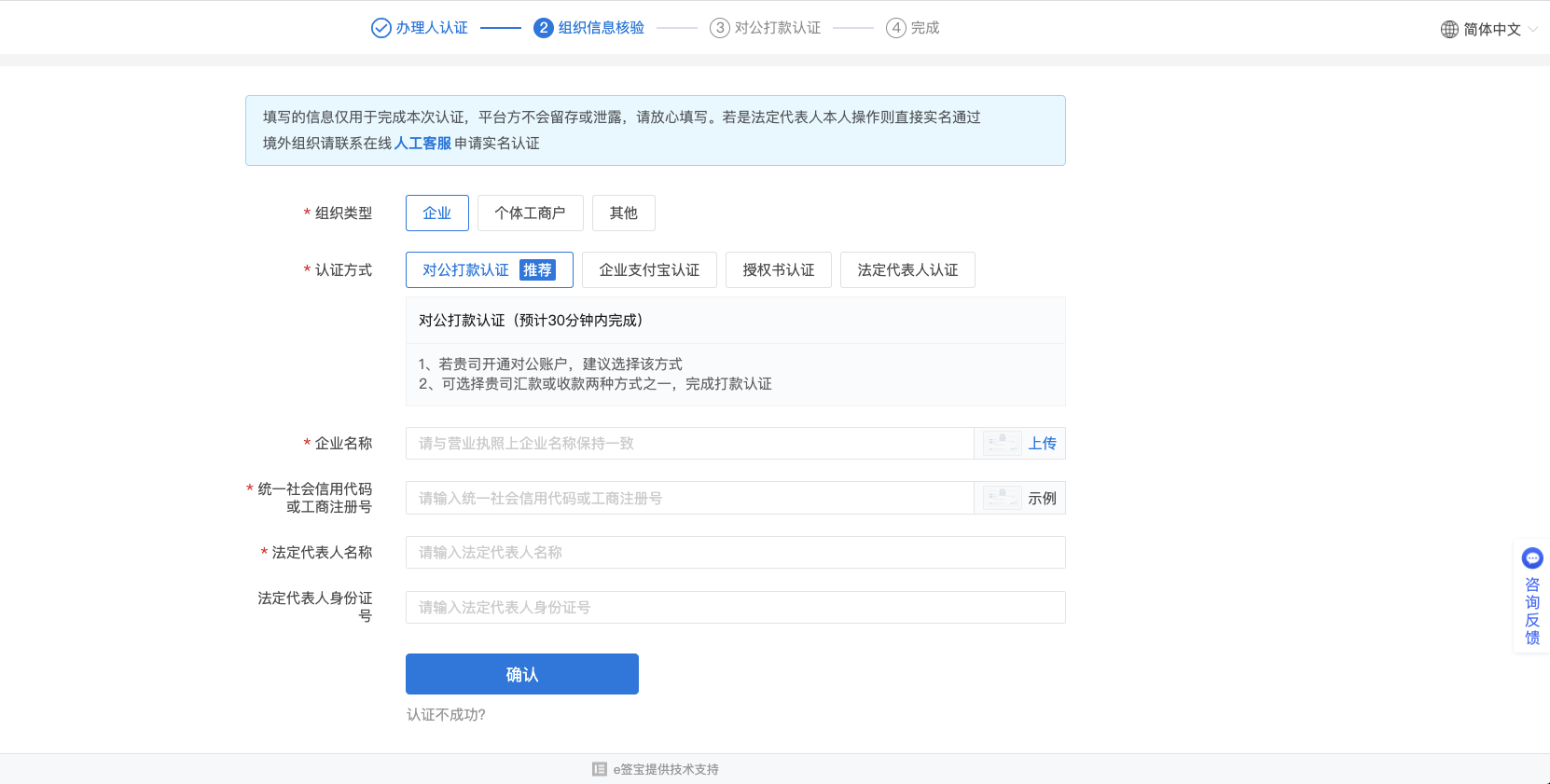Click the 对公打款认证（预计30分钟内完成）heading
Image resolution: width=1550 pixels, height=784 pixels.
pos(531,321)
